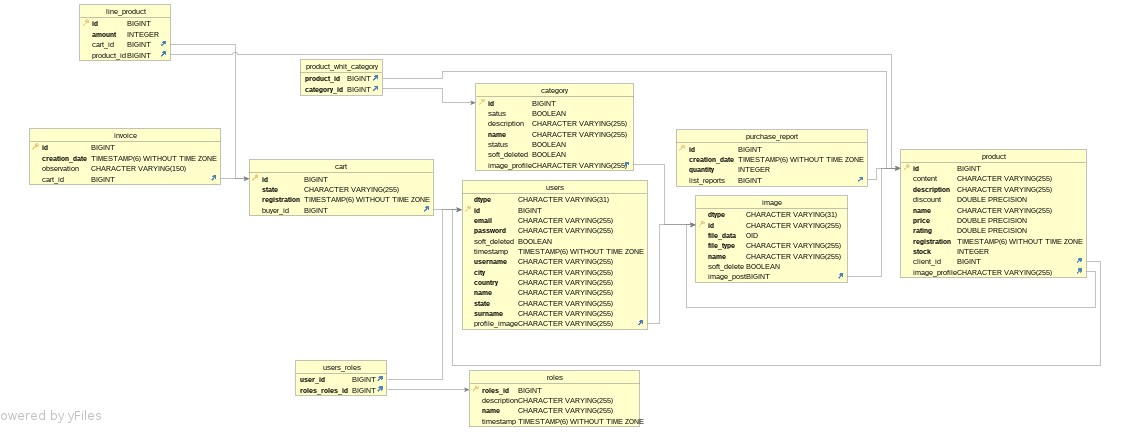This screenshot has width=1129, height=432.
Task: Click the primary key icon in category table
Action: tap(482, 103)
